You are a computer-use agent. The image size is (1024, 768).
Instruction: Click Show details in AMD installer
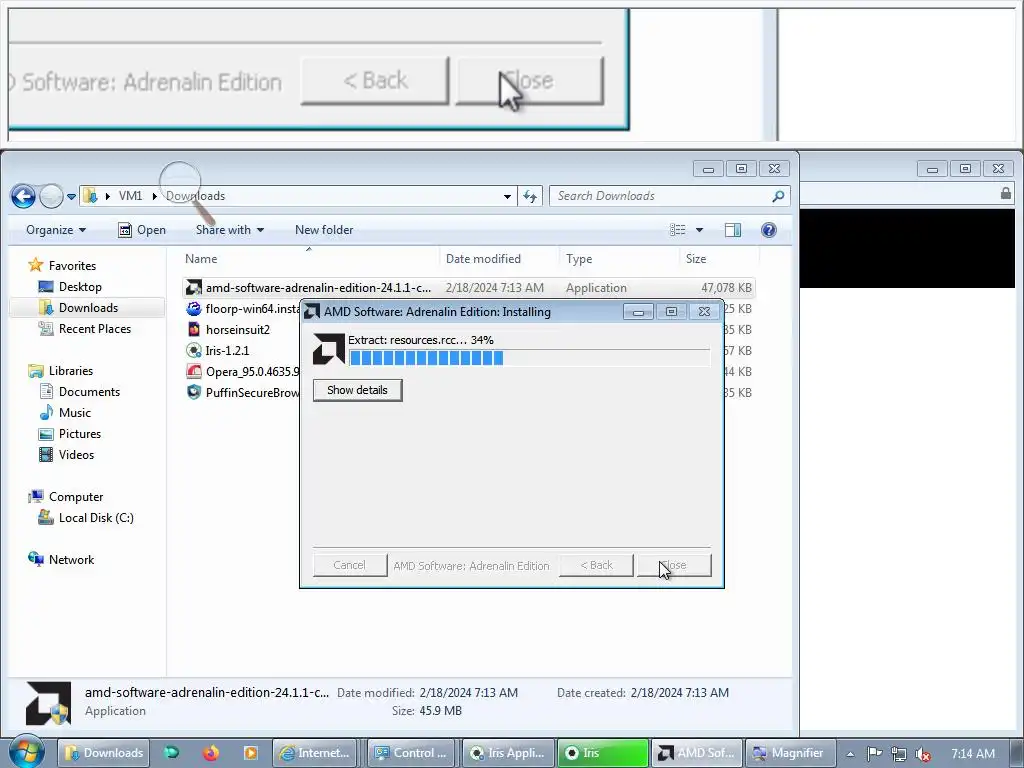coord(357,390)
